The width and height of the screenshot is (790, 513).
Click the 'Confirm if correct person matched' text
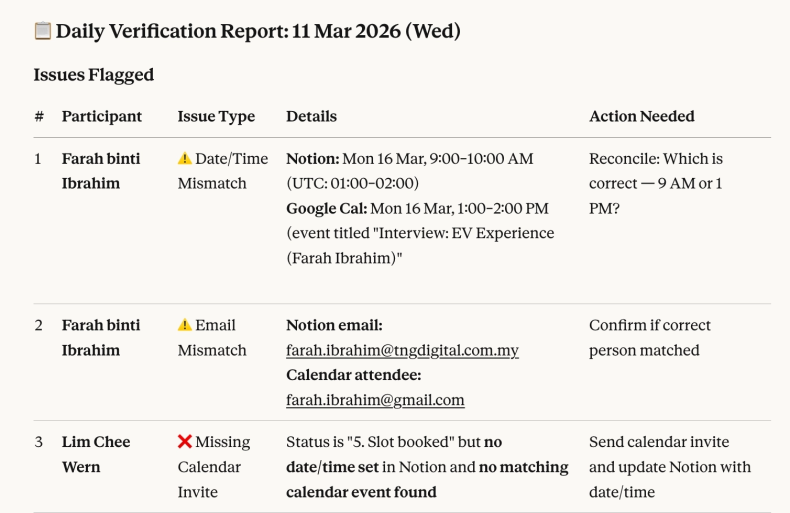pyautogui.click(x=650, y=338)
